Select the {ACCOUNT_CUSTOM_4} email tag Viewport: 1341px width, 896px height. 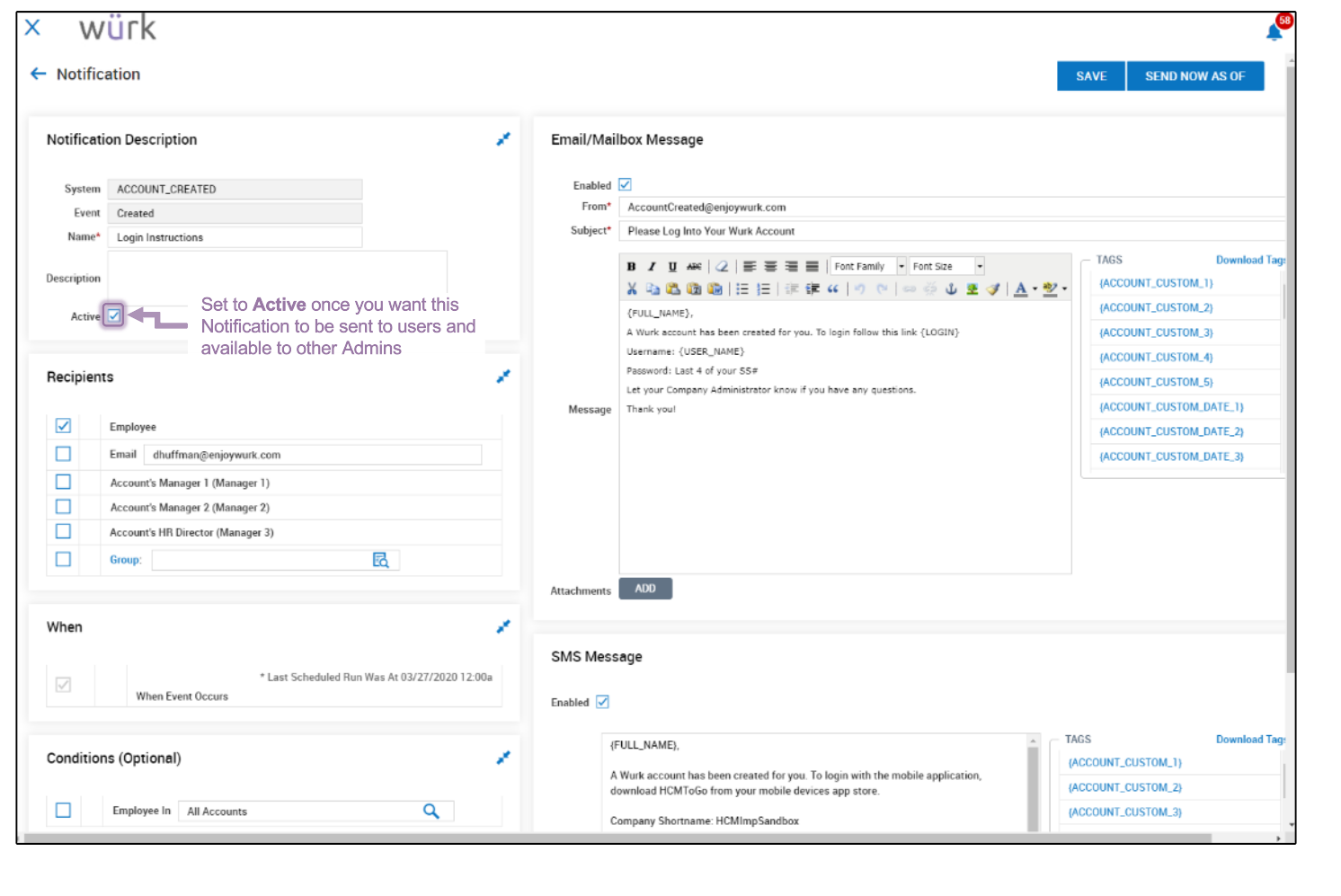pos(1157,358)
